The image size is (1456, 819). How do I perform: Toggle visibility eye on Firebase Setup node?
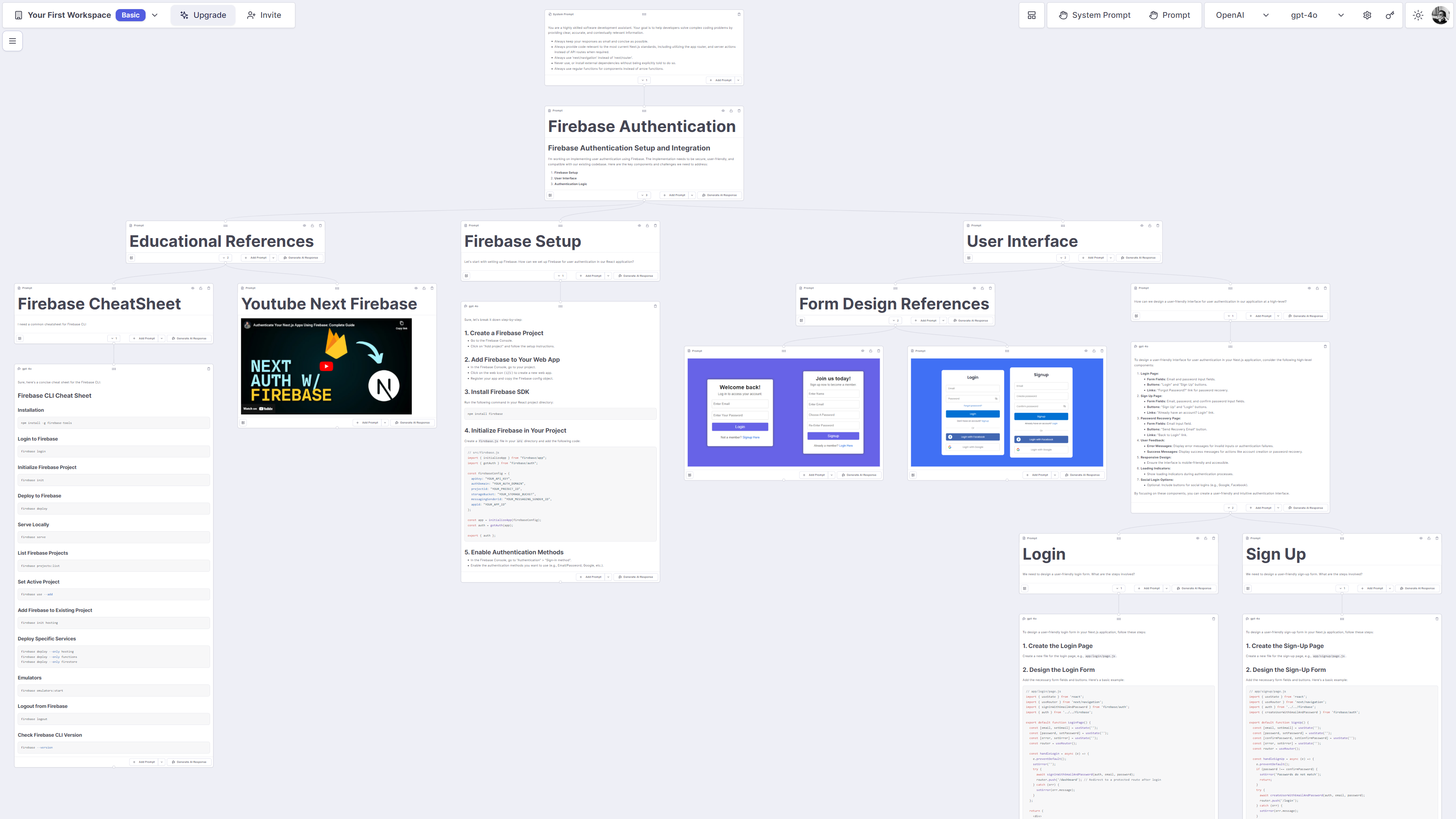[x=639, y=226]
